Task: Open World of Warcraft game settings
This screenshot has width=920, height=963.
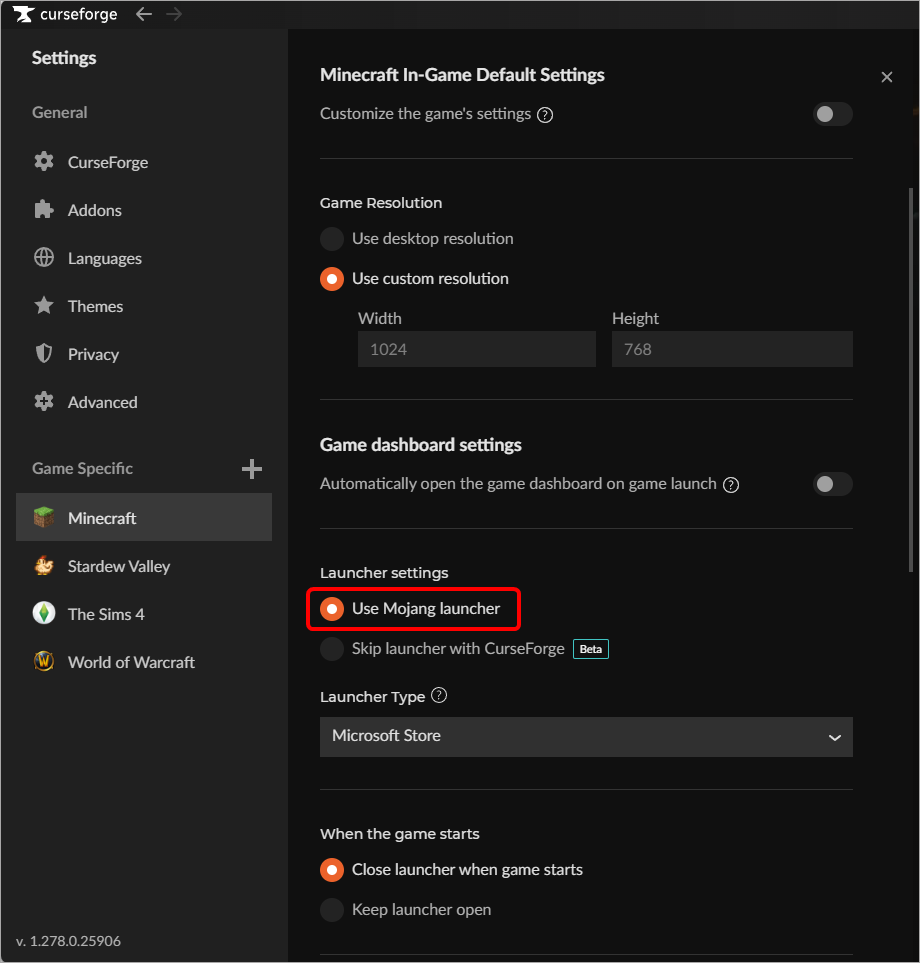Action: coord(144,661)
